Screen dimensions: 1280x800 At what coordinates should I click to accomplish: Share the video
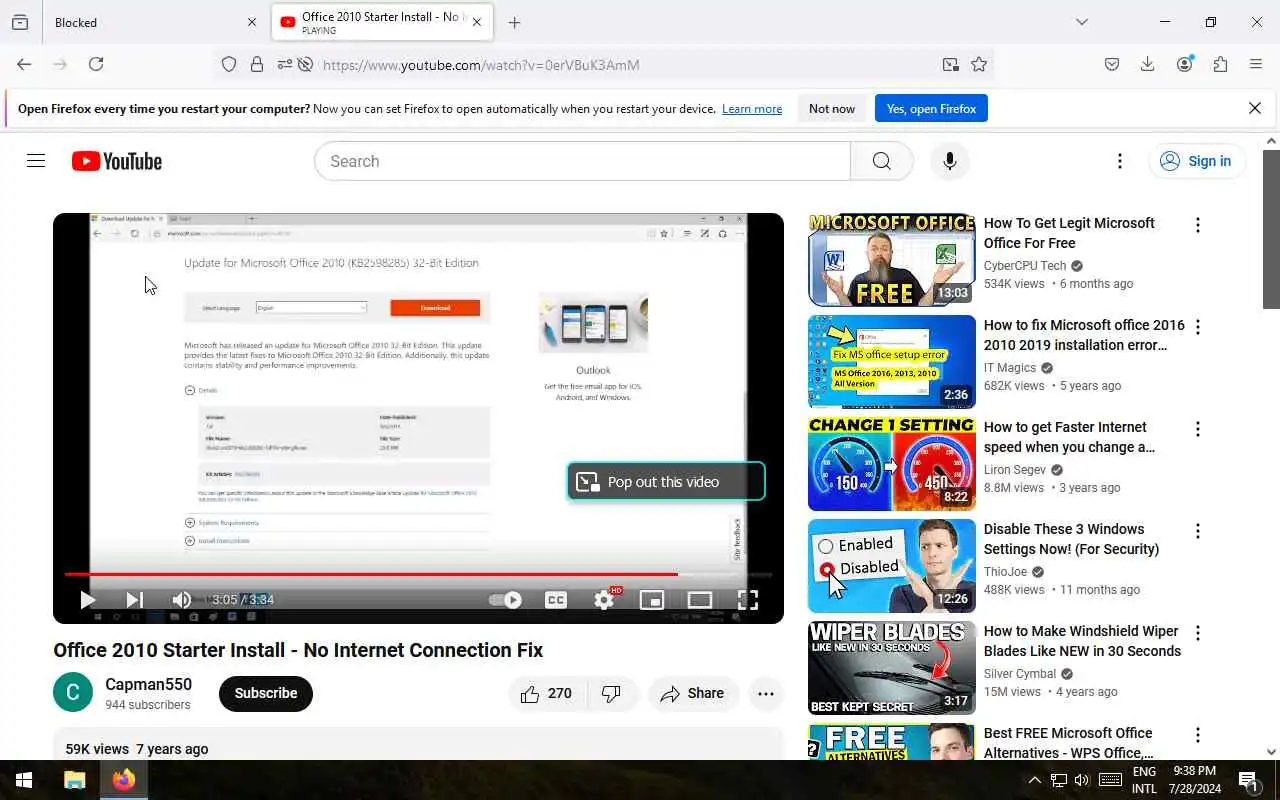pos(692,693)
